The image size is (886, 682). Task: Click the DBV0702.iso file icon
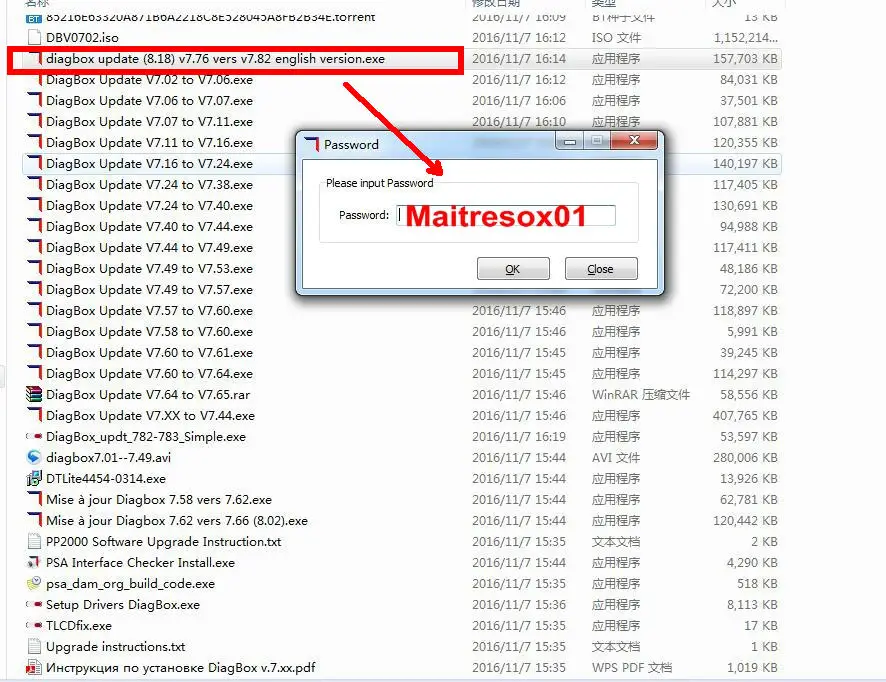(x=34, y=38)
